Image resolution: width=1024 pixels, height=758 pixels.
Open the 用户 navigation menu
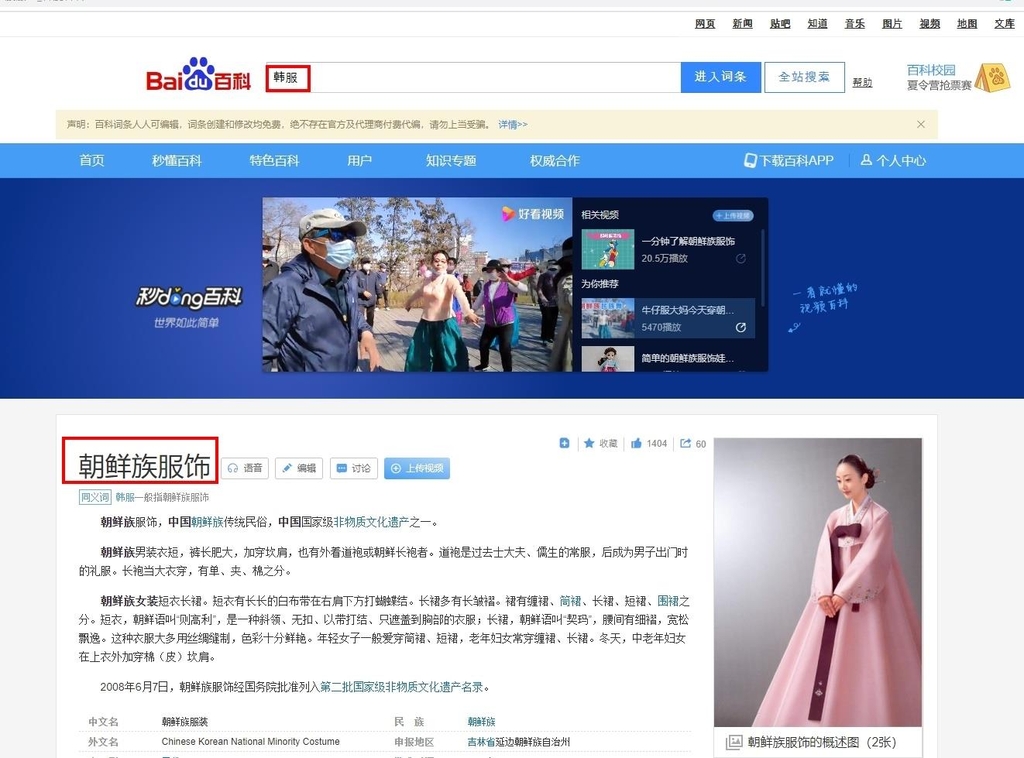pos(359,161)
